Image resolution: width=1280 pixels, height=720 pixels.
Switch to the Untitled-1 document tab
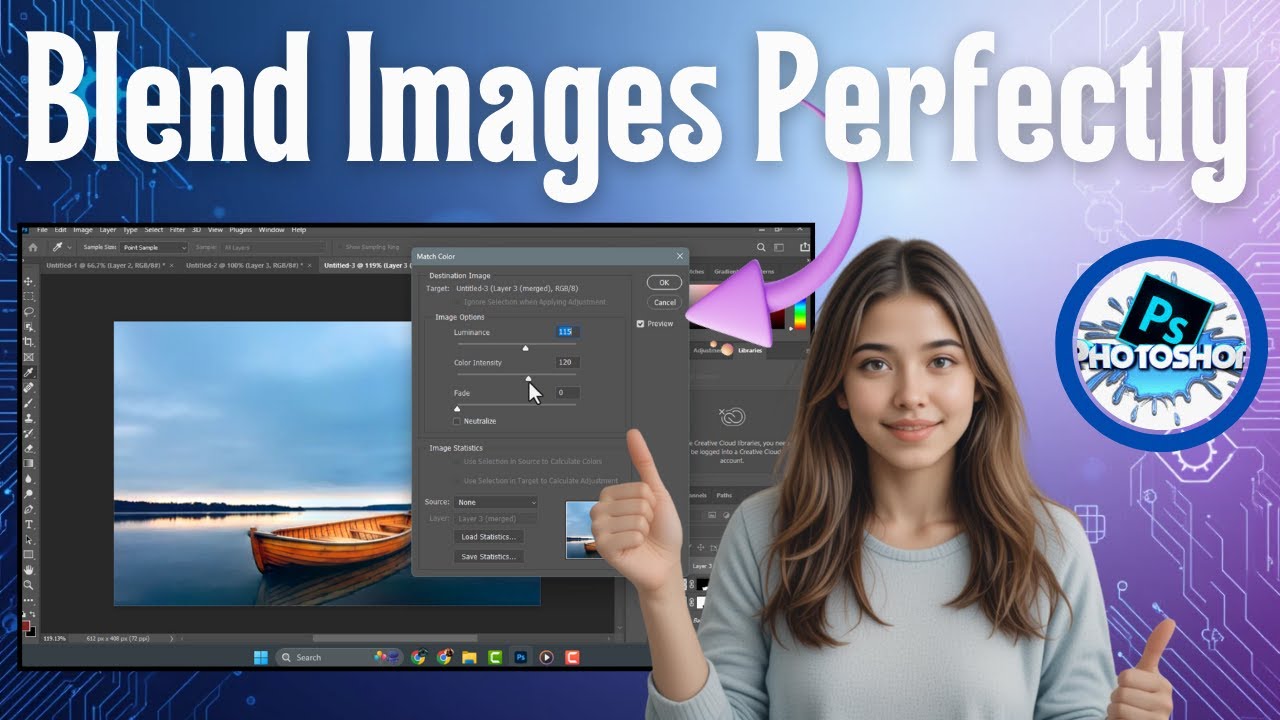107,265
